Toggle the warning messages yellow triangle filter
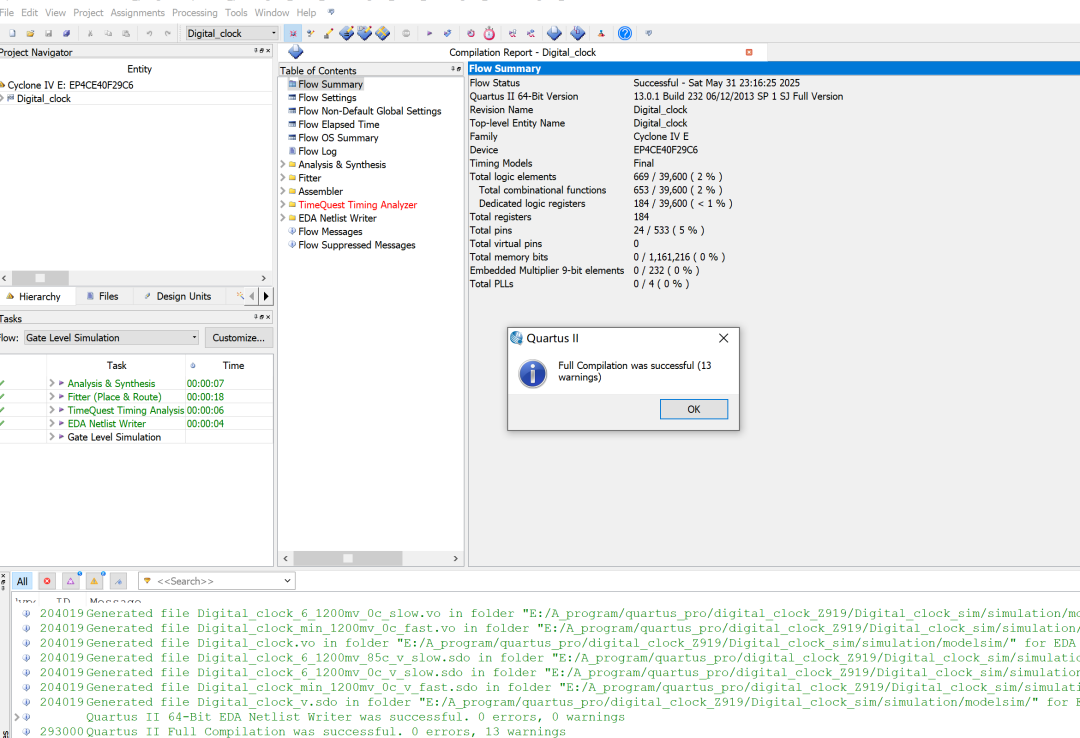Screen dimensions: 1080x738 pos(94,581)
